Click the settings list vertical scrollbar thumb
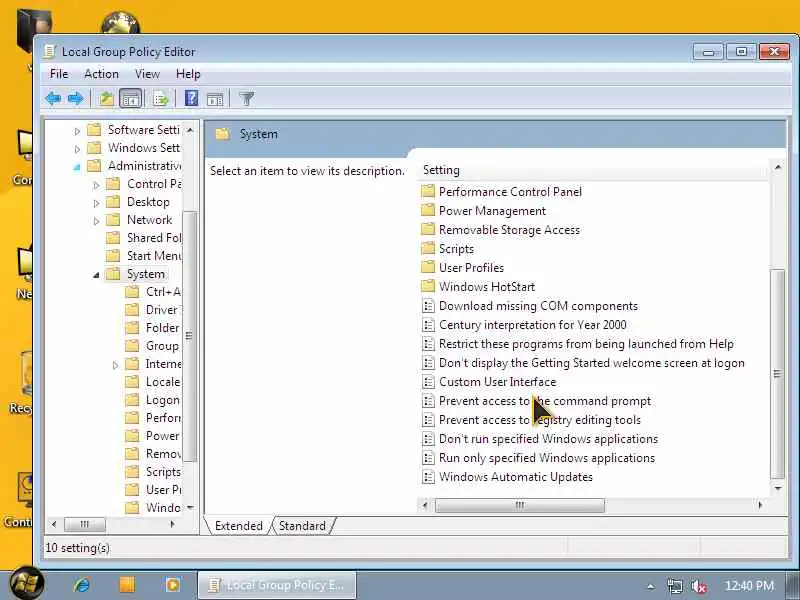 (778, 374)
